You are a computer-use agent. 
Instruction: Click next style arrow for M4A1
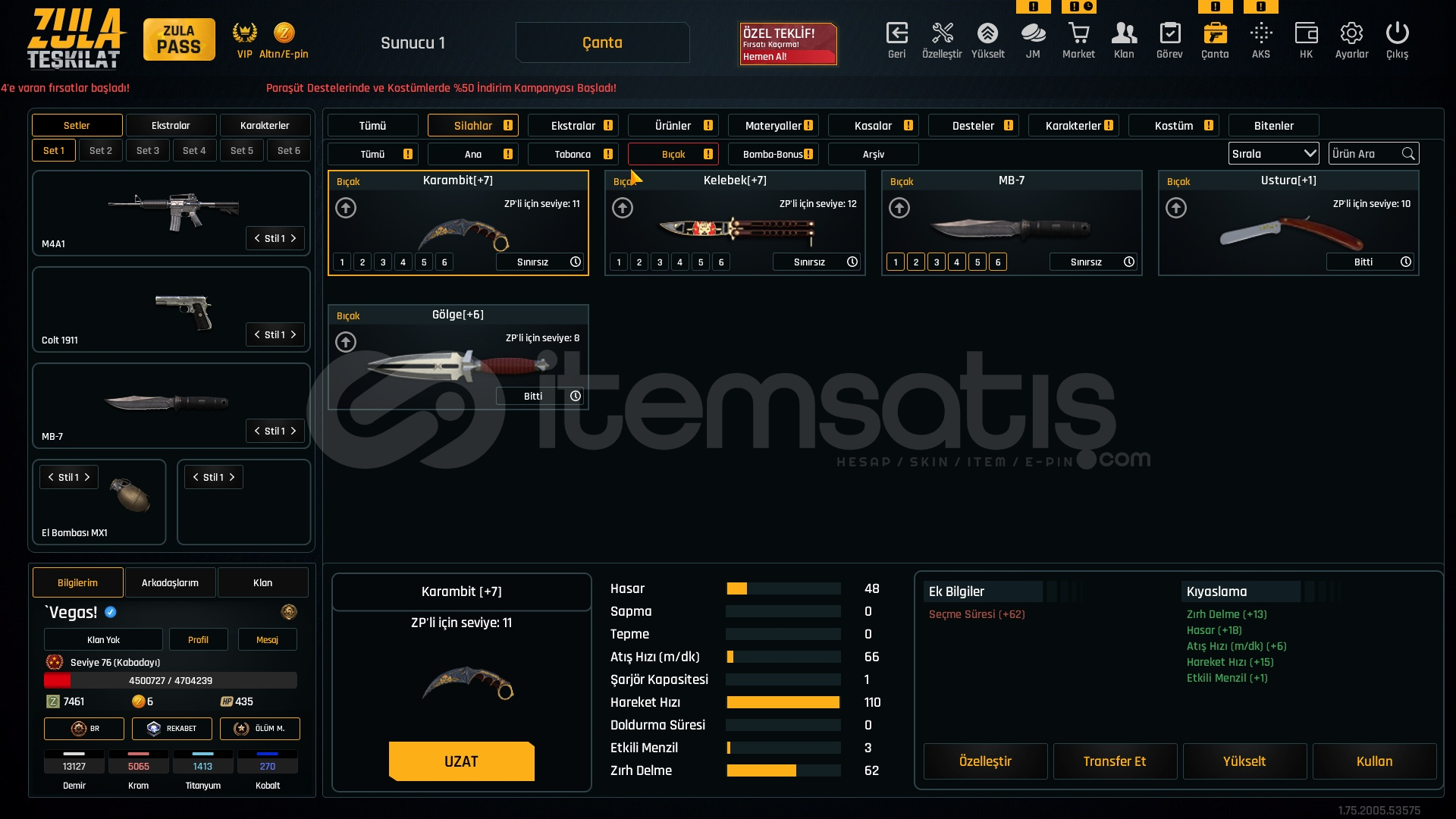pos(293,238)
